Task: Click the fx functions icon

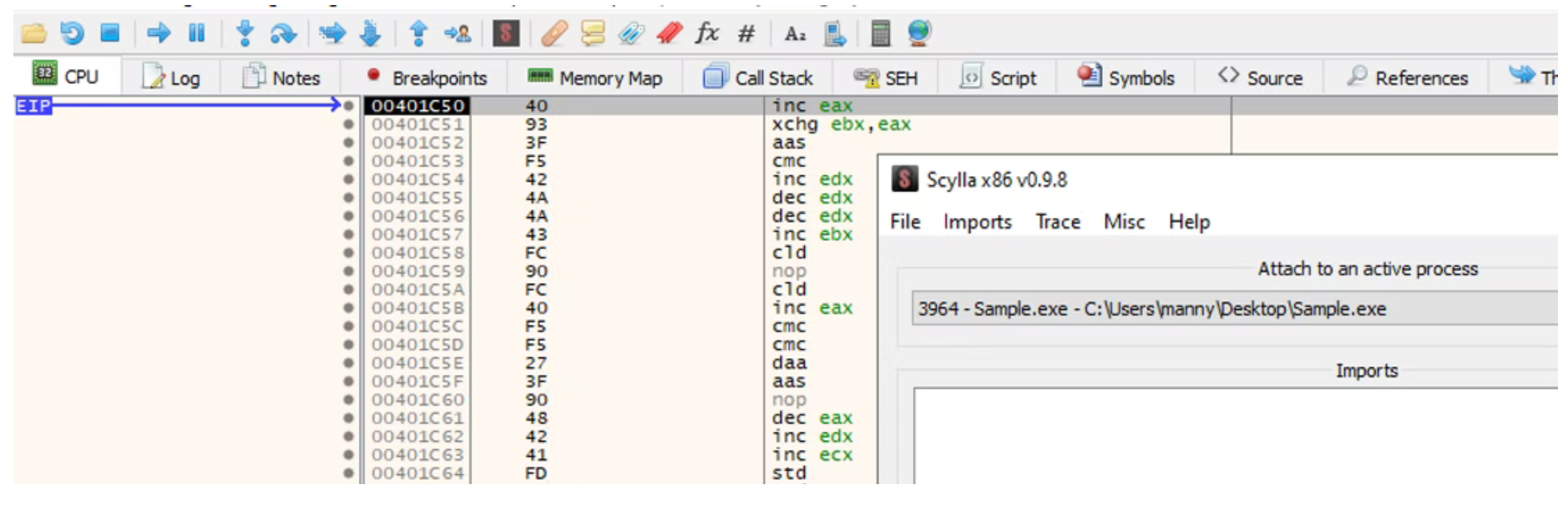Action: 707,33
